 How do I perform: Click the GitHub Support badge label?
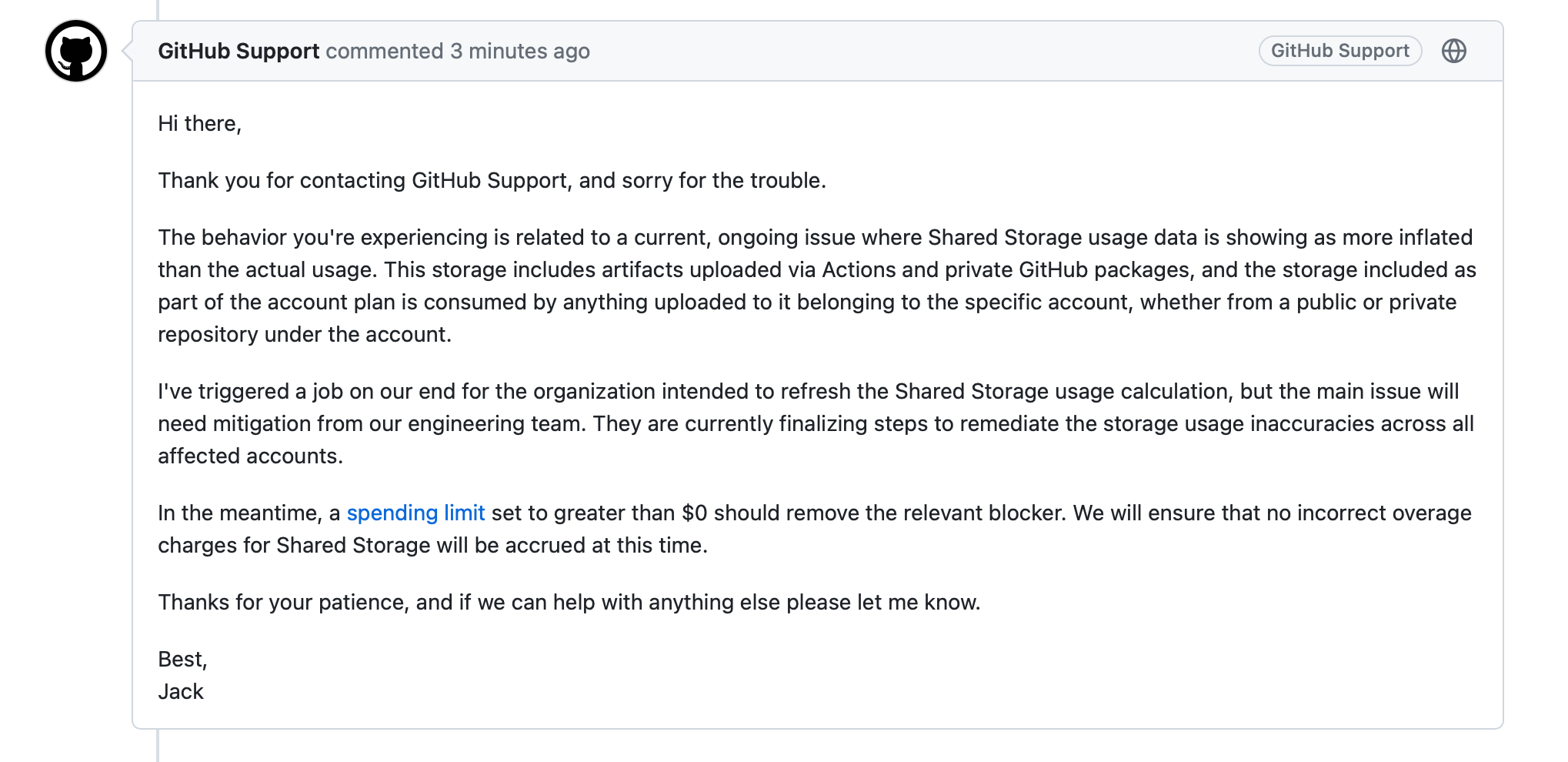point(1339,51)
